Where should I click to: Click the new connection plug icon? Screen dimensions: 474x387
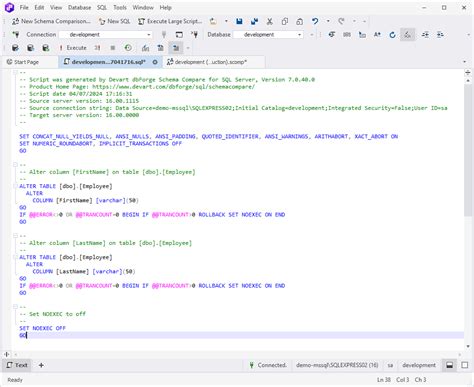[x=16, y=35]
